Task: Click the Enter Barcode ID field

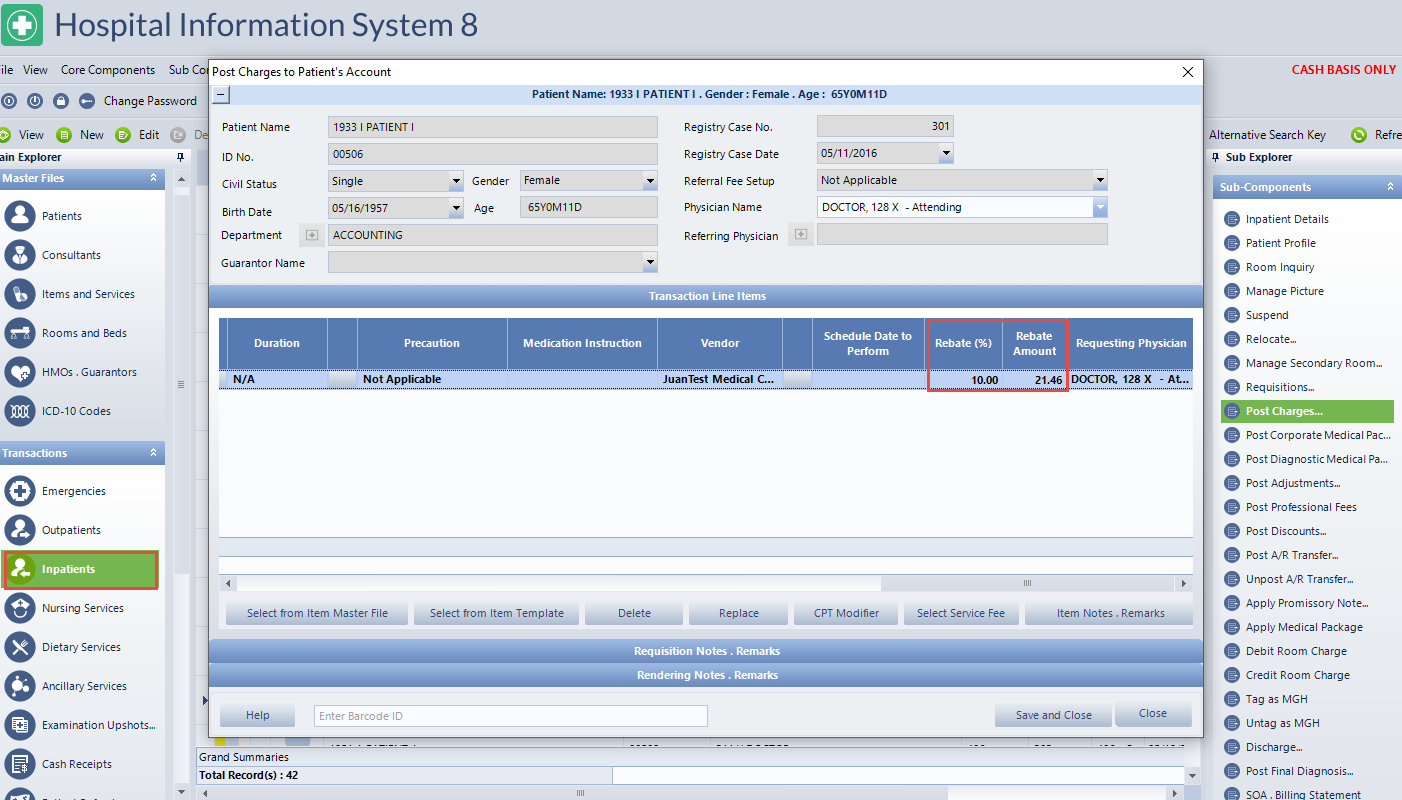Action: coord(510,716)
